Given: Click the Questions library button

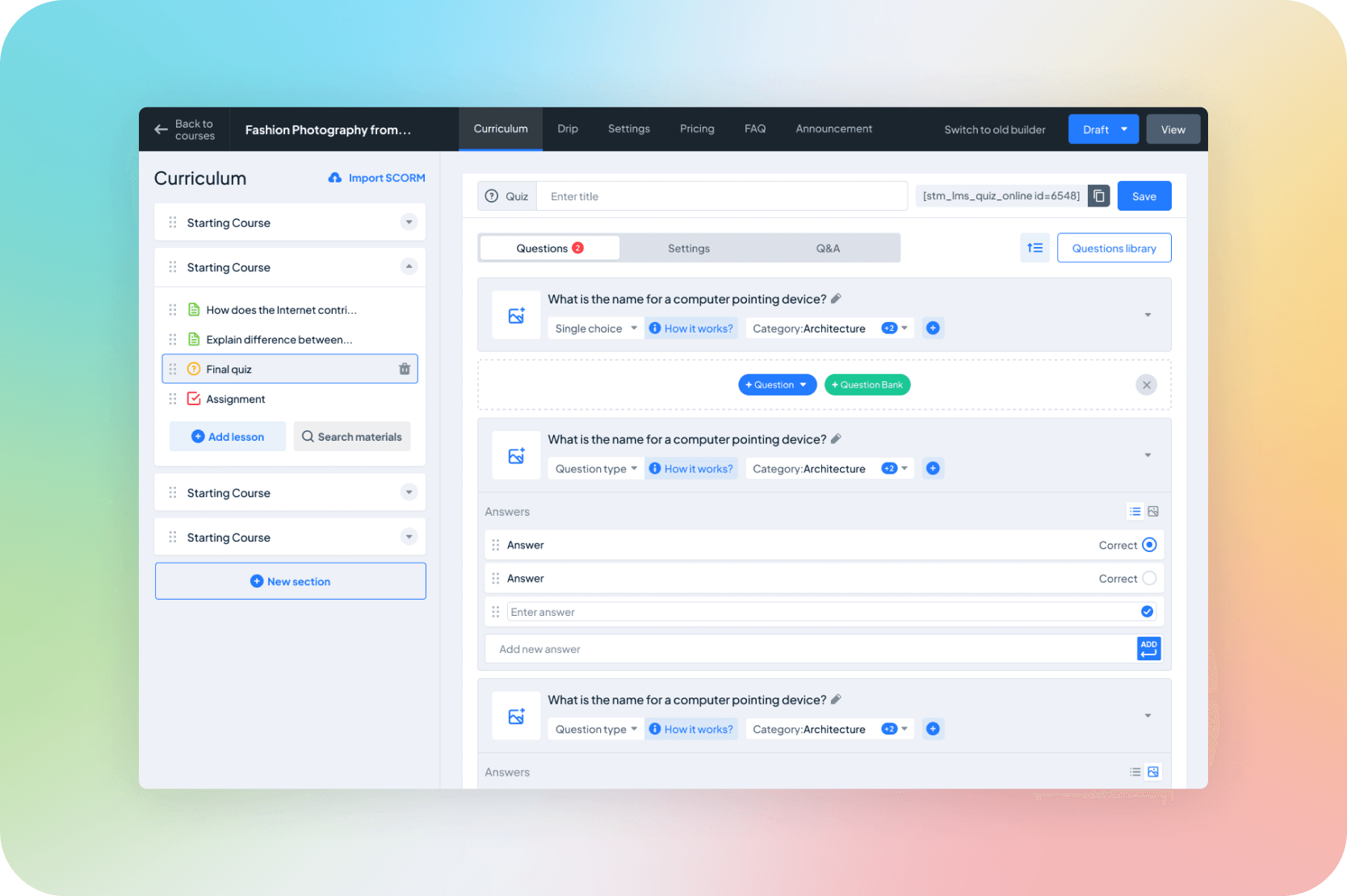Looking at the screenshot, I should point(1114,248).
